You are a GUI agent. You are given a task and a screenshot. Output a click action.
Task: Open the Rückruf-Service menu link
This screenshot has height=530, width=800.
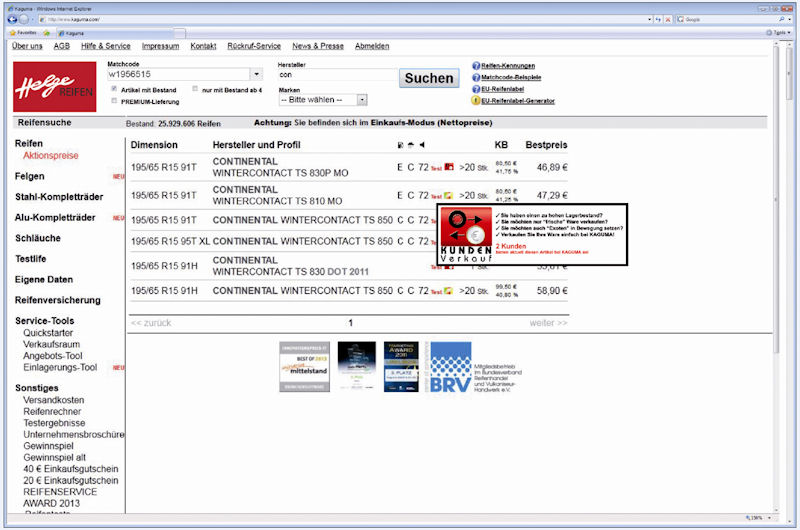pyautogui.click(x=254, y=46)
